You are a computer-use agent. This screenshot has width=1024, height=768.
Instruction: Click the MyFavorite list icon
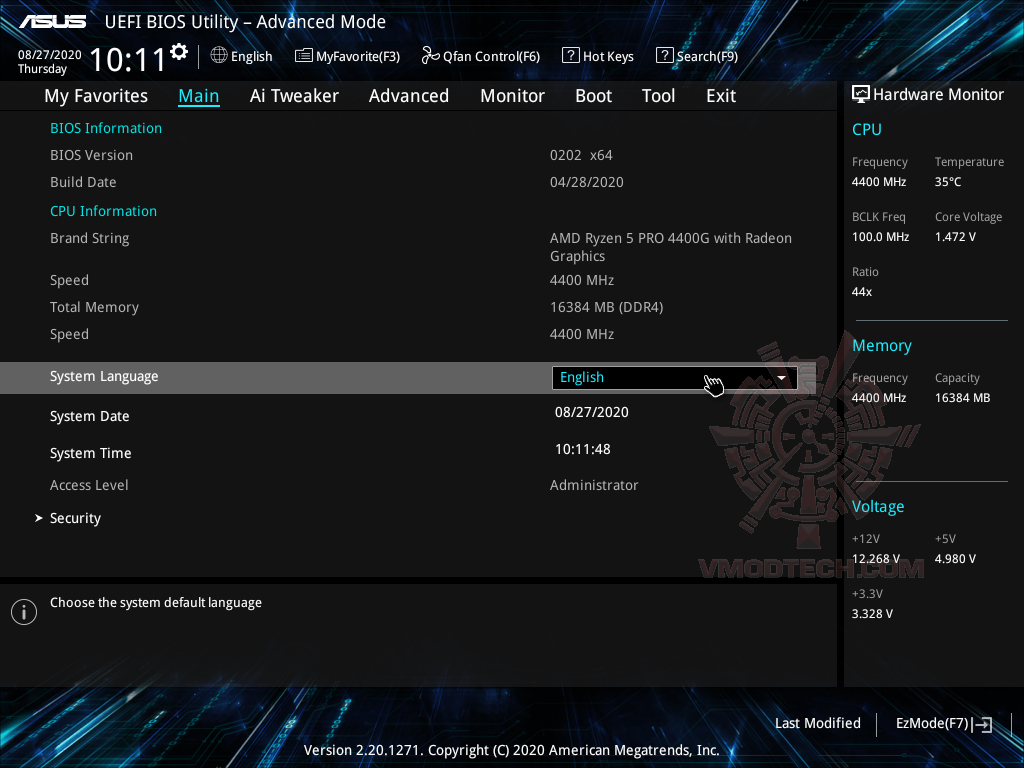(303, 56)
